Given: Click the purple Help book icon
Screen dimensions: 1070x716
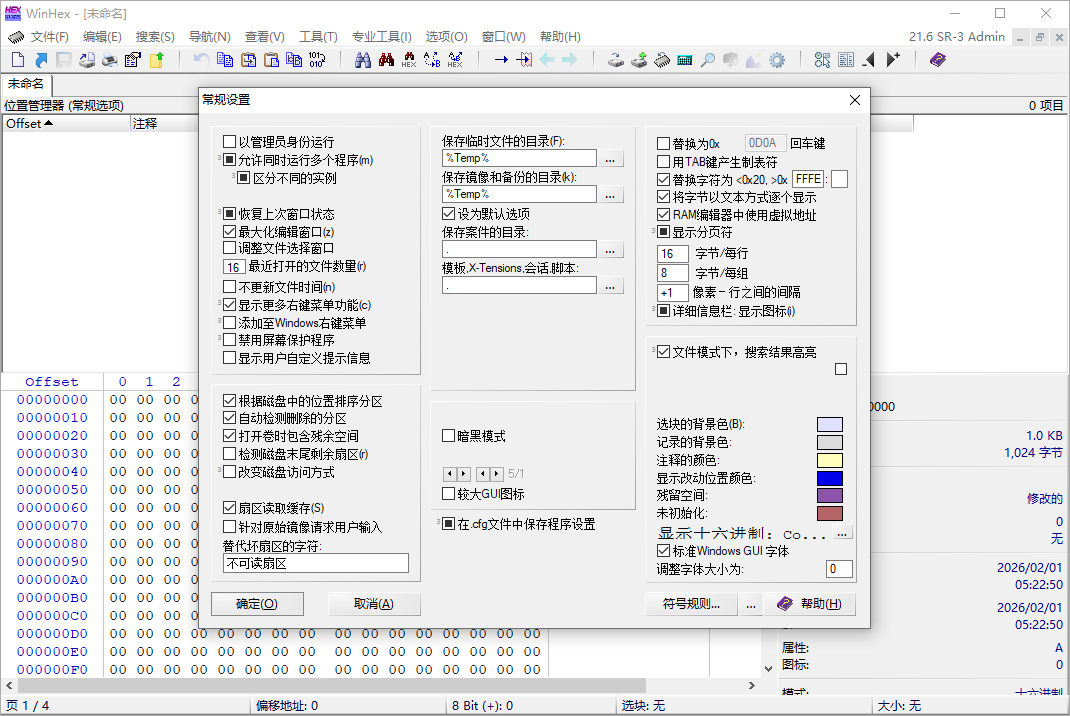Looking at the screenshot, I should [x=938, y=60].
